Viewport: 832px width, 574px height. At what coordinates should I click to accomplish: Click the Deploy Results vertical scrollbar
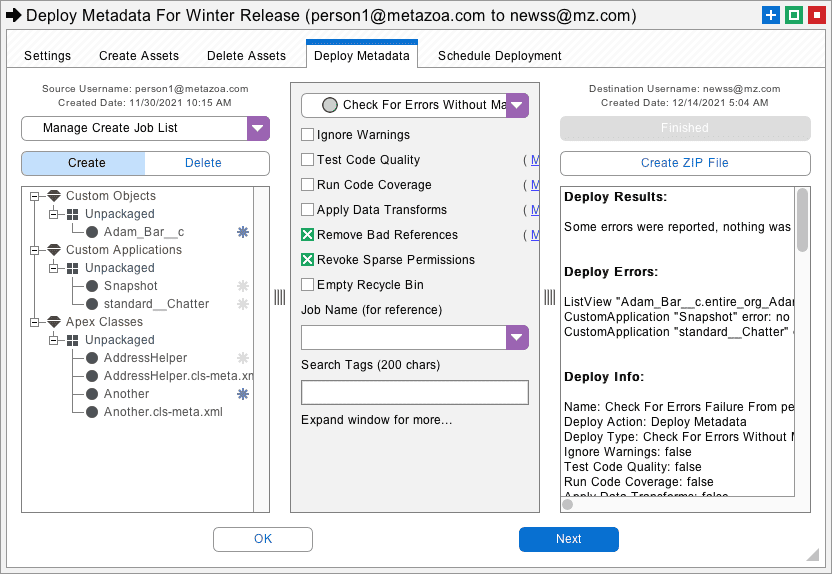click(x=802, y=340)
